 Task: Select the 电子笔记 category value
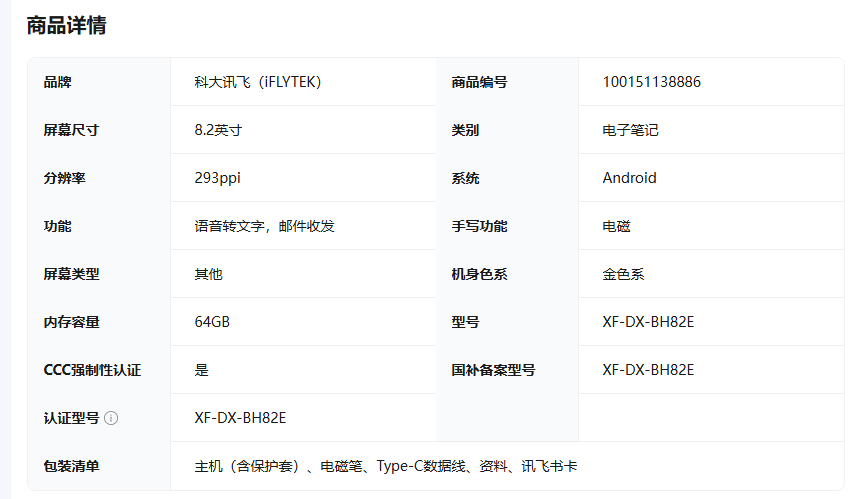630,130
